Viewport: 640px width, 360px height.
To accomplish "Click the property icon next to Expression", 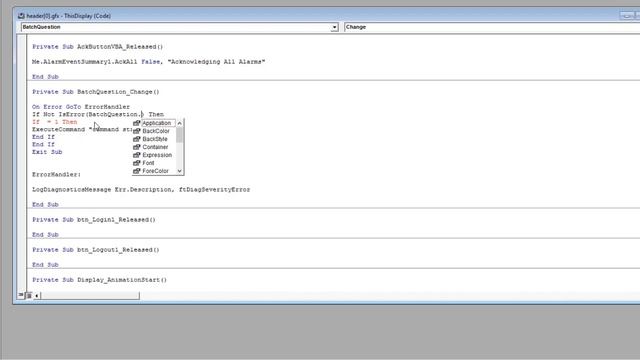I will coord(137,155).
